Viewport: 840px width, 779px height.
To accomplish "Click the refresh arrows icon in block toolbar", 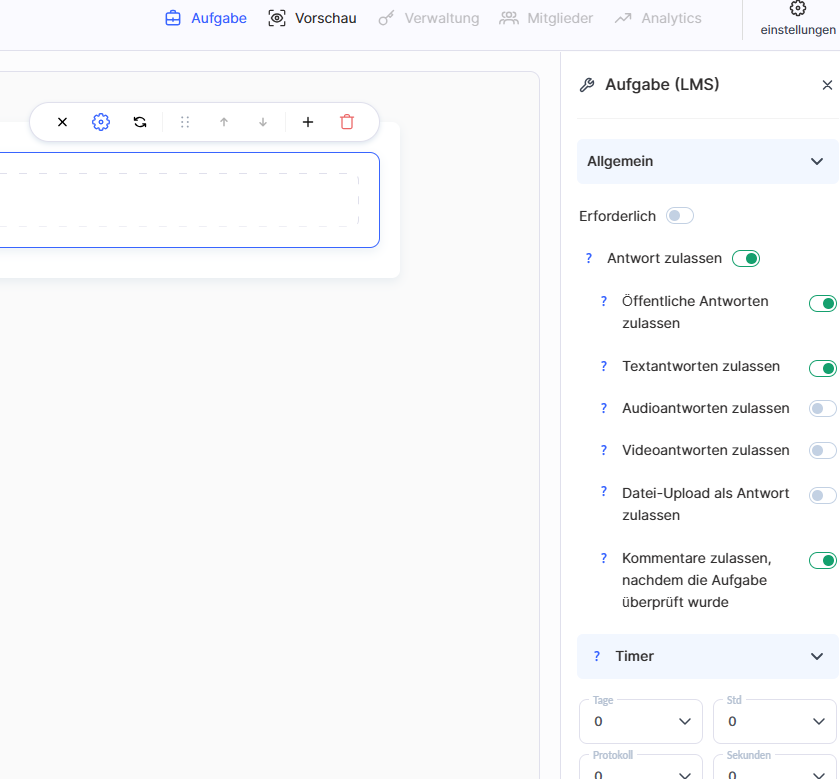I will click(140, 122).
